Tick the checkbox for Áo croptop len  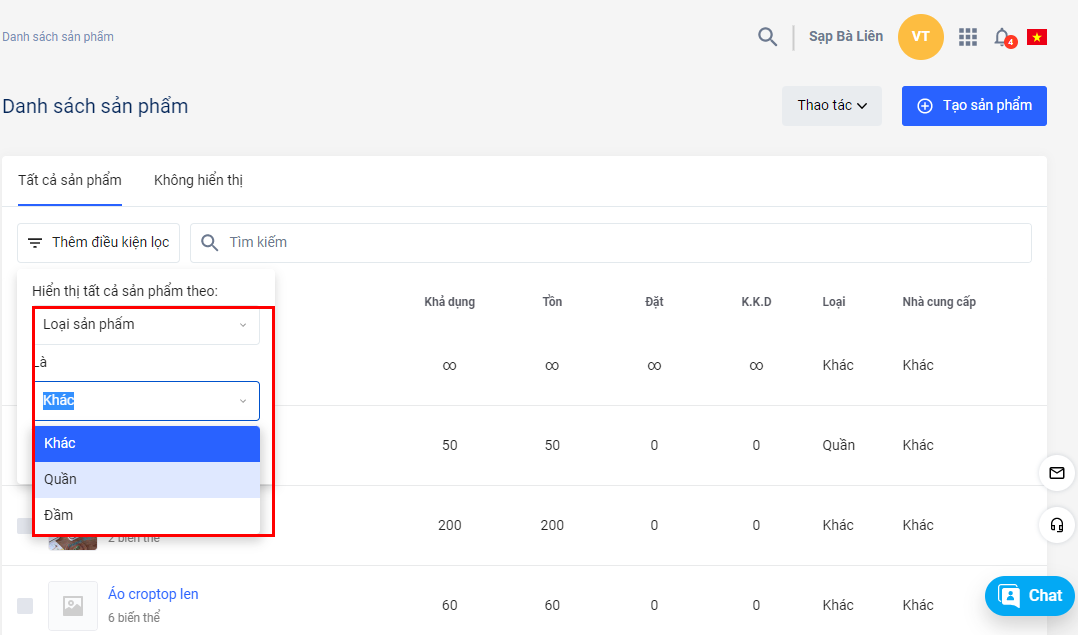[25, 605]
